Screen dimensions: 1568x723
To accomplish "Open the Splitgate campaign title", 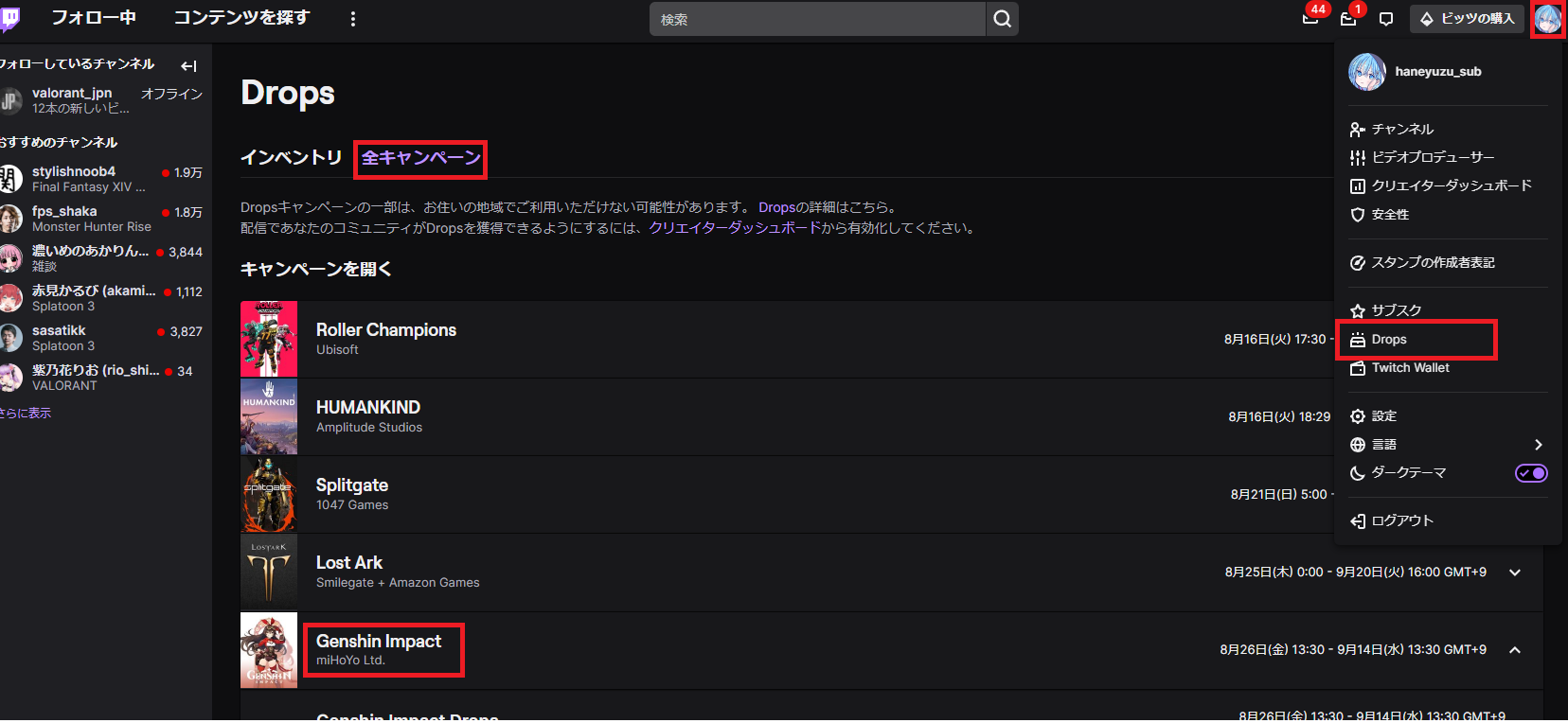I will 352,485.
